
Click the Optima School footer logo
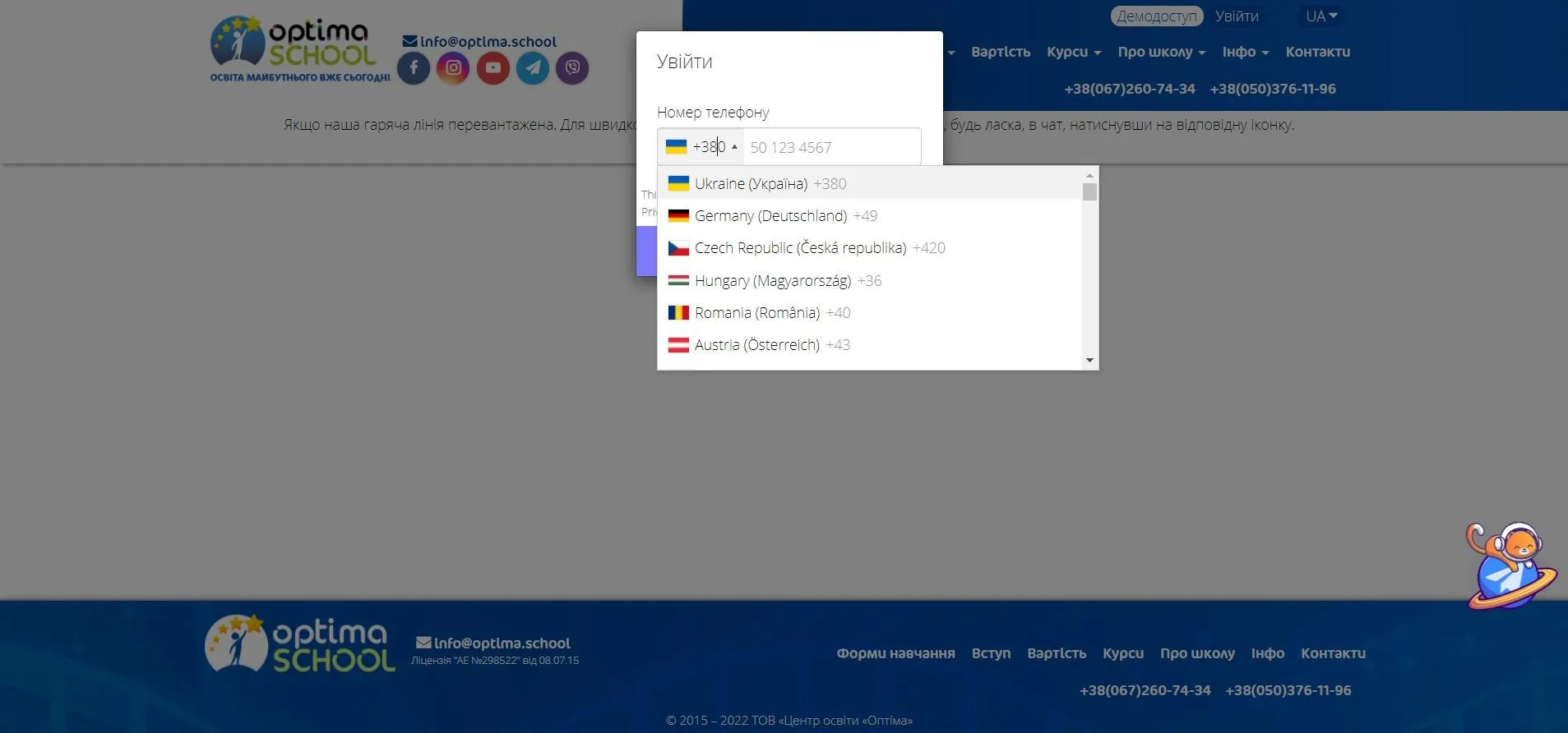(299, 645)
